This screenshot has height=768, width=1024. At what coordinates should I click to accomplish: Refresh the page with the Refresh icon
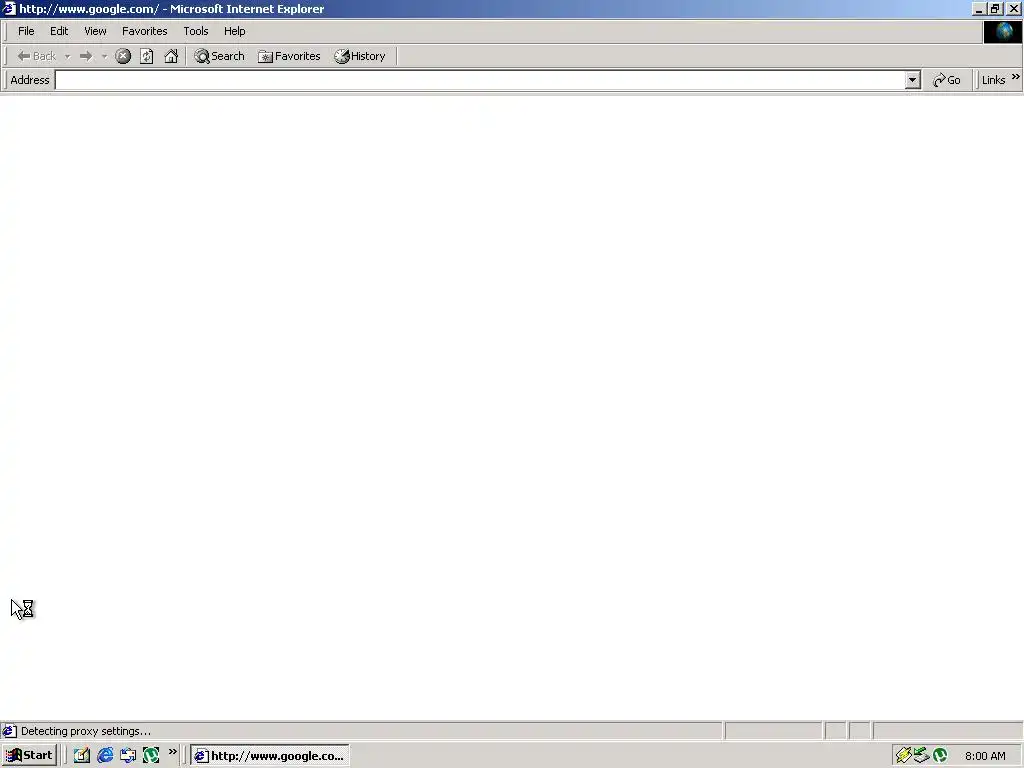tap(147, 56)
